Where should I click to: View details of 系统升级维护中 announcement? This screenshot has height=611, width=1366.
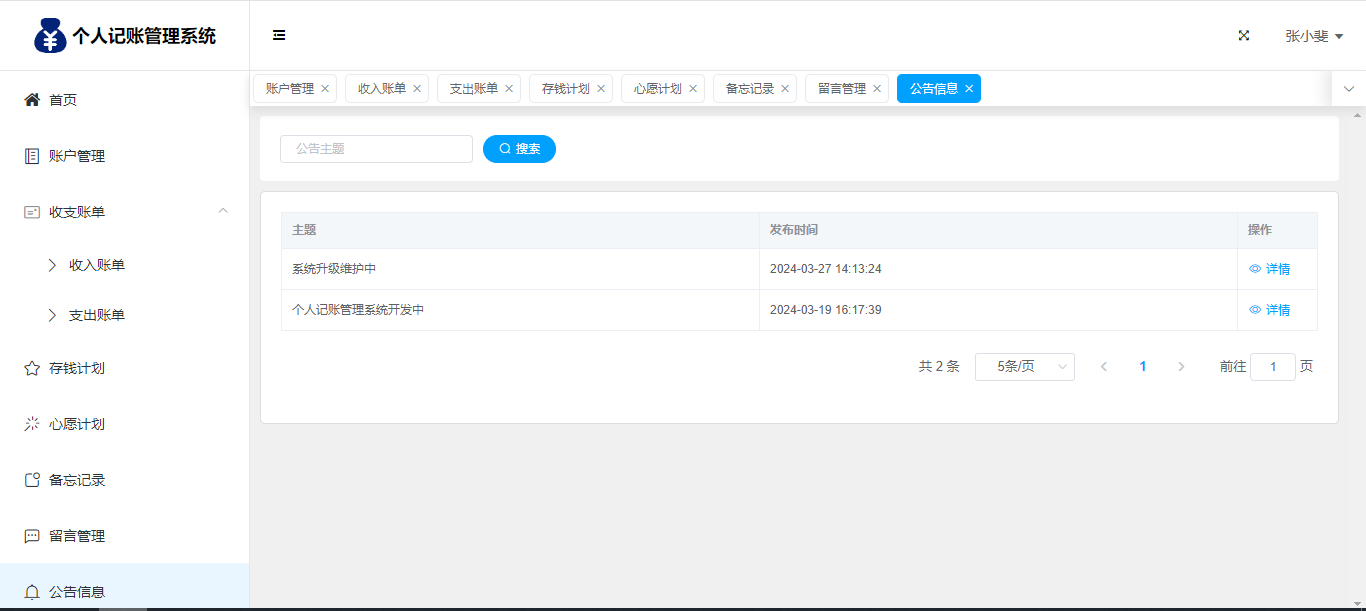pyautogui.click(x=1270, y=269)
